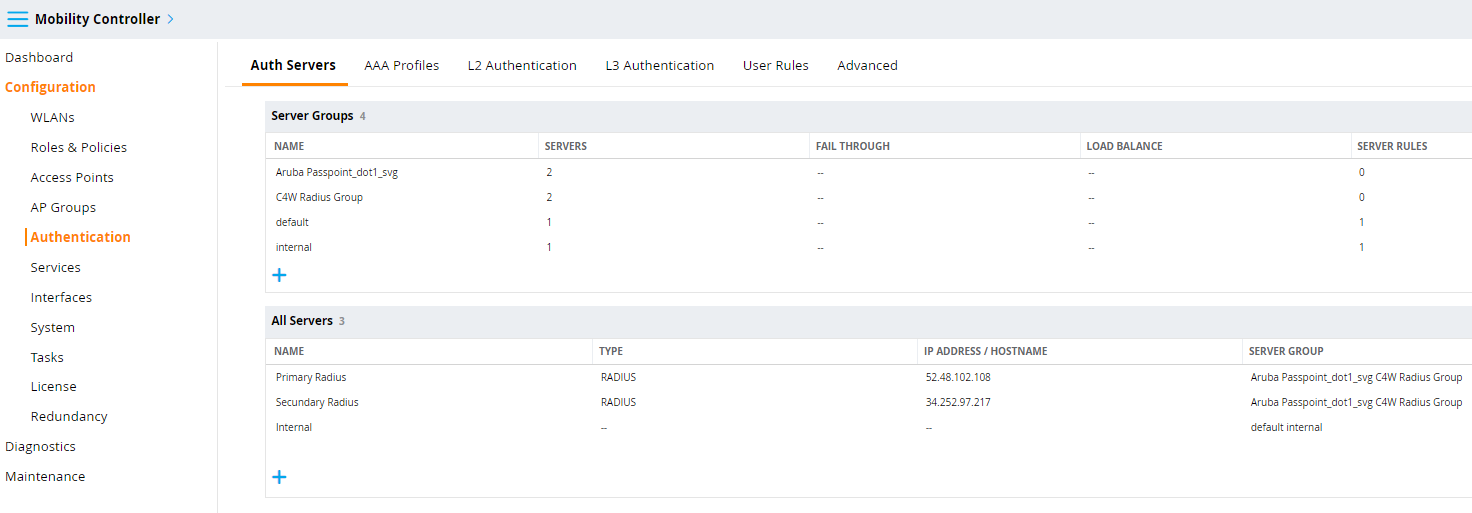Click server rules count for default group
The height and width of the screenshot is (513, 1472).
tap(1362, 222)
